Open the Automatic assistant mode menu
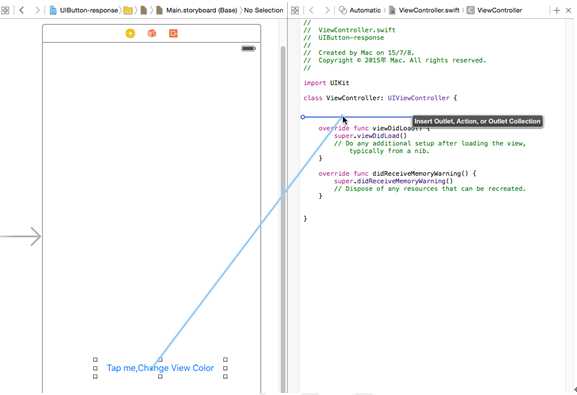This screenshot has width=577, height=395. (x=360, y=10)
